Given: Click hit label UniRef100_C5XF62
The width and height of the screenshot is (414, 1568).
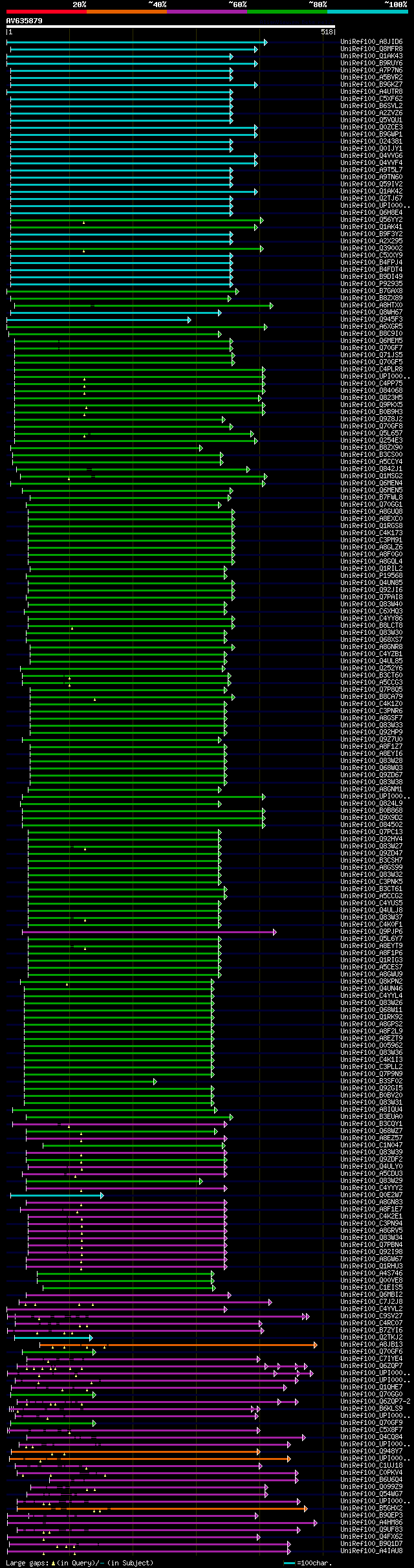Looking at the screenshot, I should (x=371, y=99).
